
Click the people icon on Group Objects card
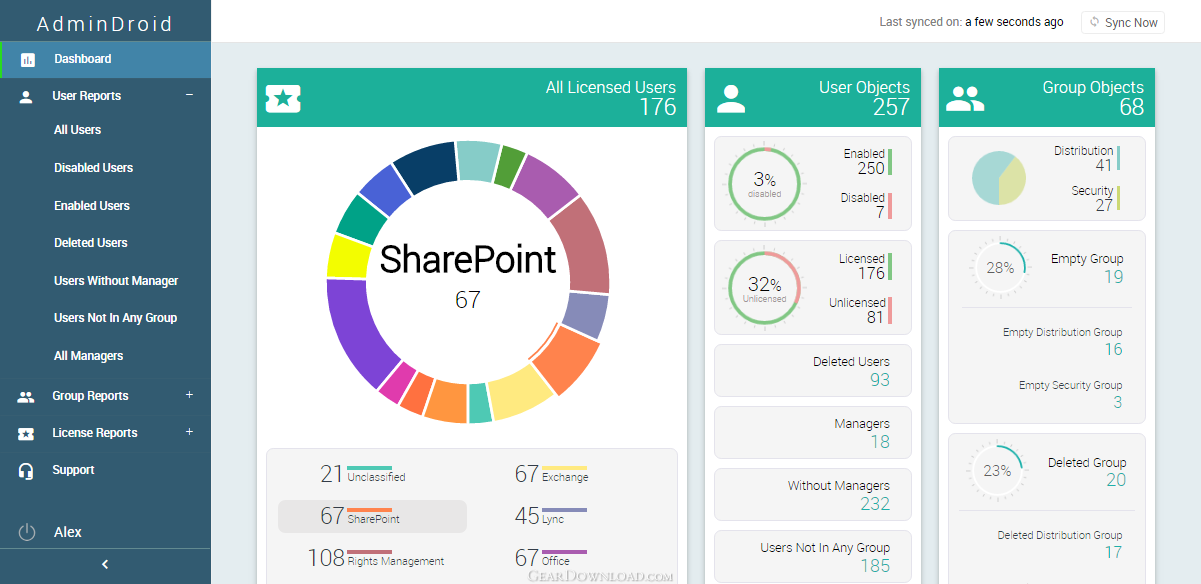[x=965, y=98]
